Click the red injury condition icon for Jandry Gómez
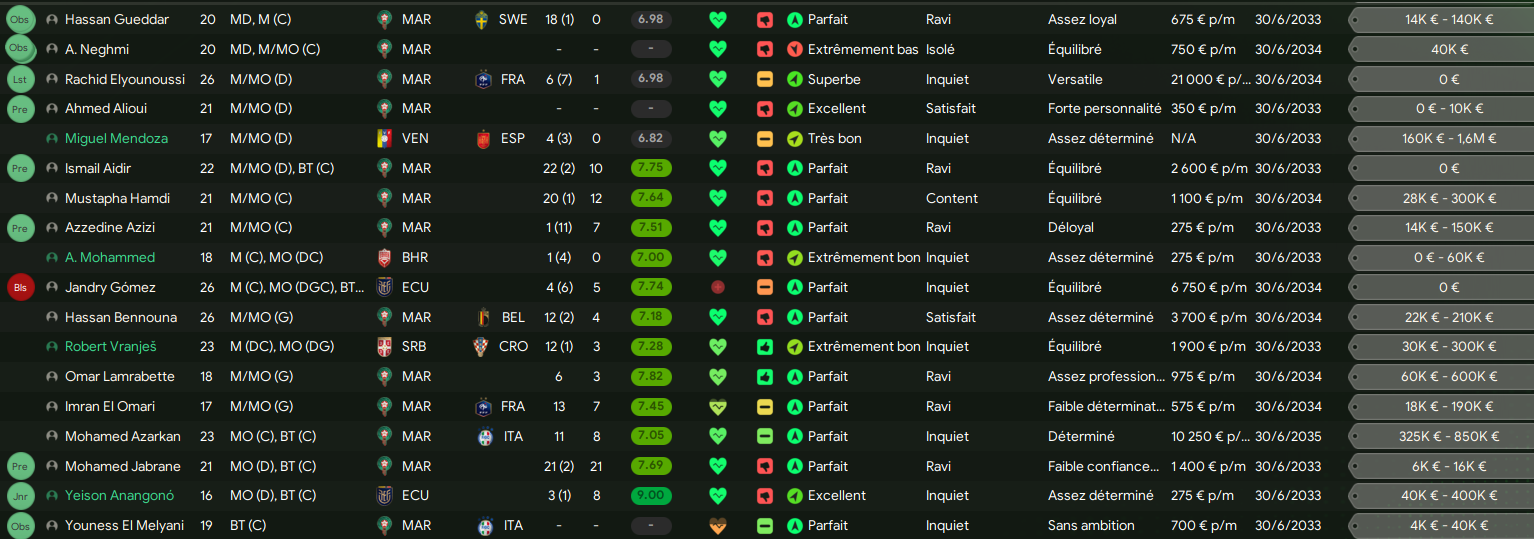The image size is (1534, 539). pos(717,288)
